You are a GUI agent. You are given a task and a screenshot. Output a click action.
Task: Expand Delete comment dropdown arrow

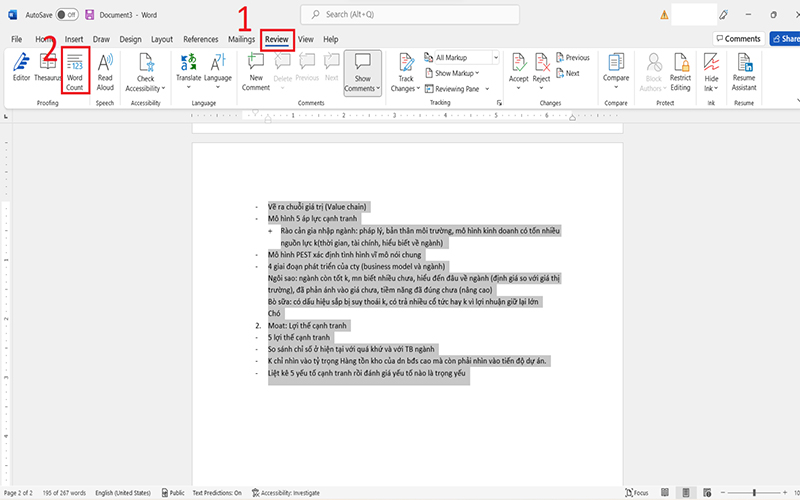[282, 88]
